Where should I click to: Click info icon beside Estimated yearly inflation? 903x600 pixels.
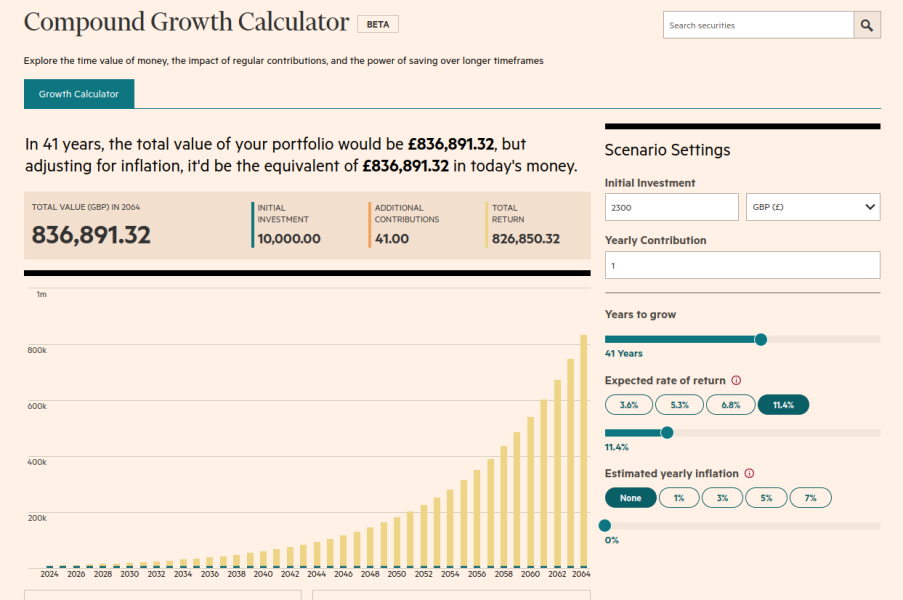(x=749, y=473)
